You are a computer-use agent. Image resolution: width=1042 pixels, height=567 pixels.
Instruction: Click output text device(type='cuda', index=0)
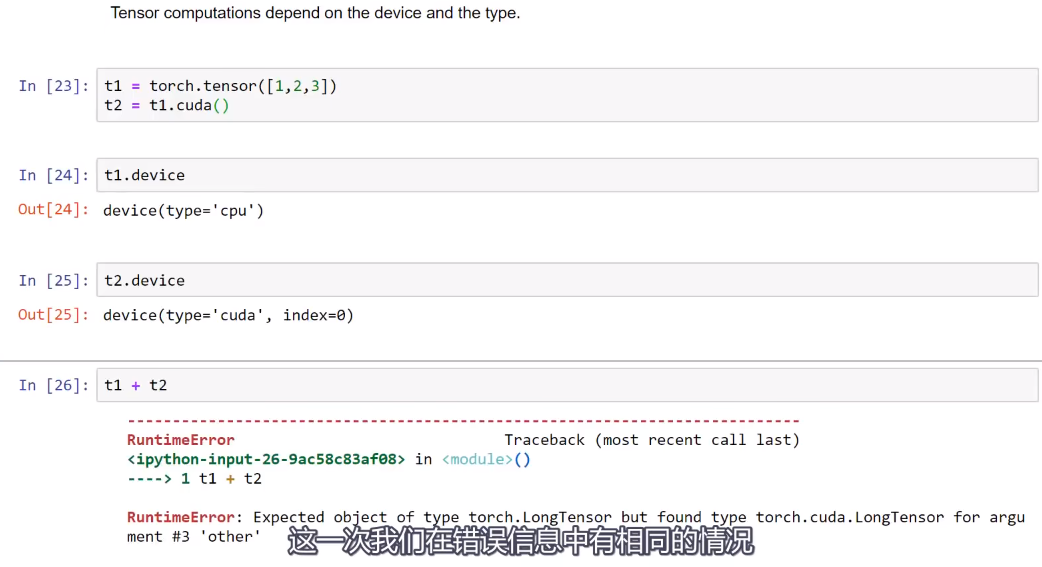(x=229, y=315)
